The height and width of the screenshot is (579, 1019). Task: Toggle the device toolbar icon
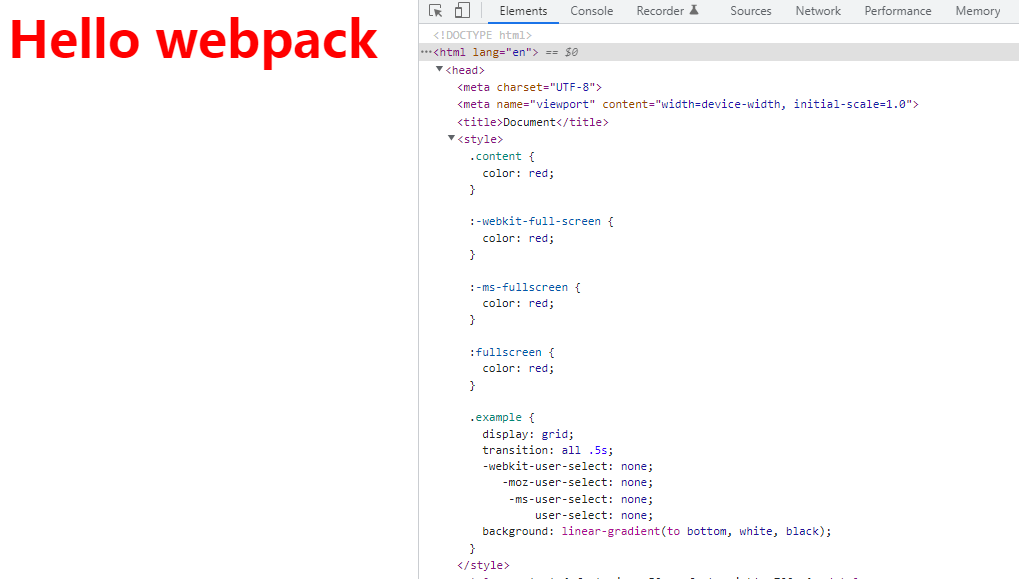coord(462,10)
